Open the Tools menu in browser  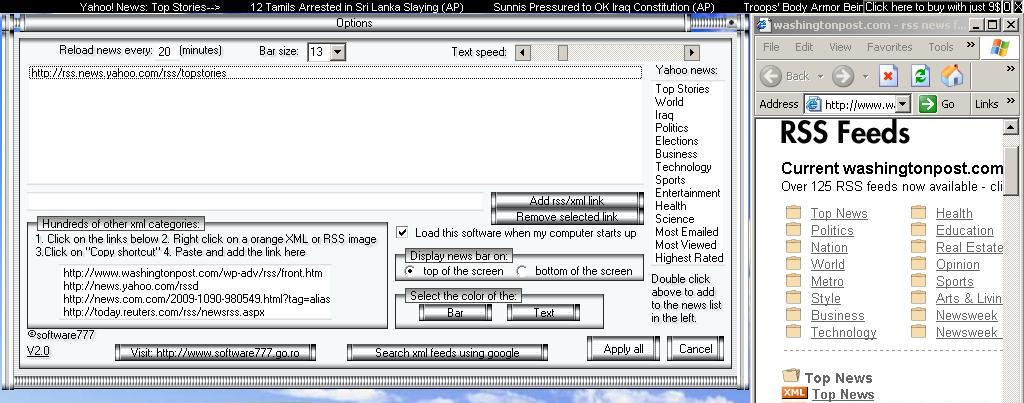(x=941, y=47)
